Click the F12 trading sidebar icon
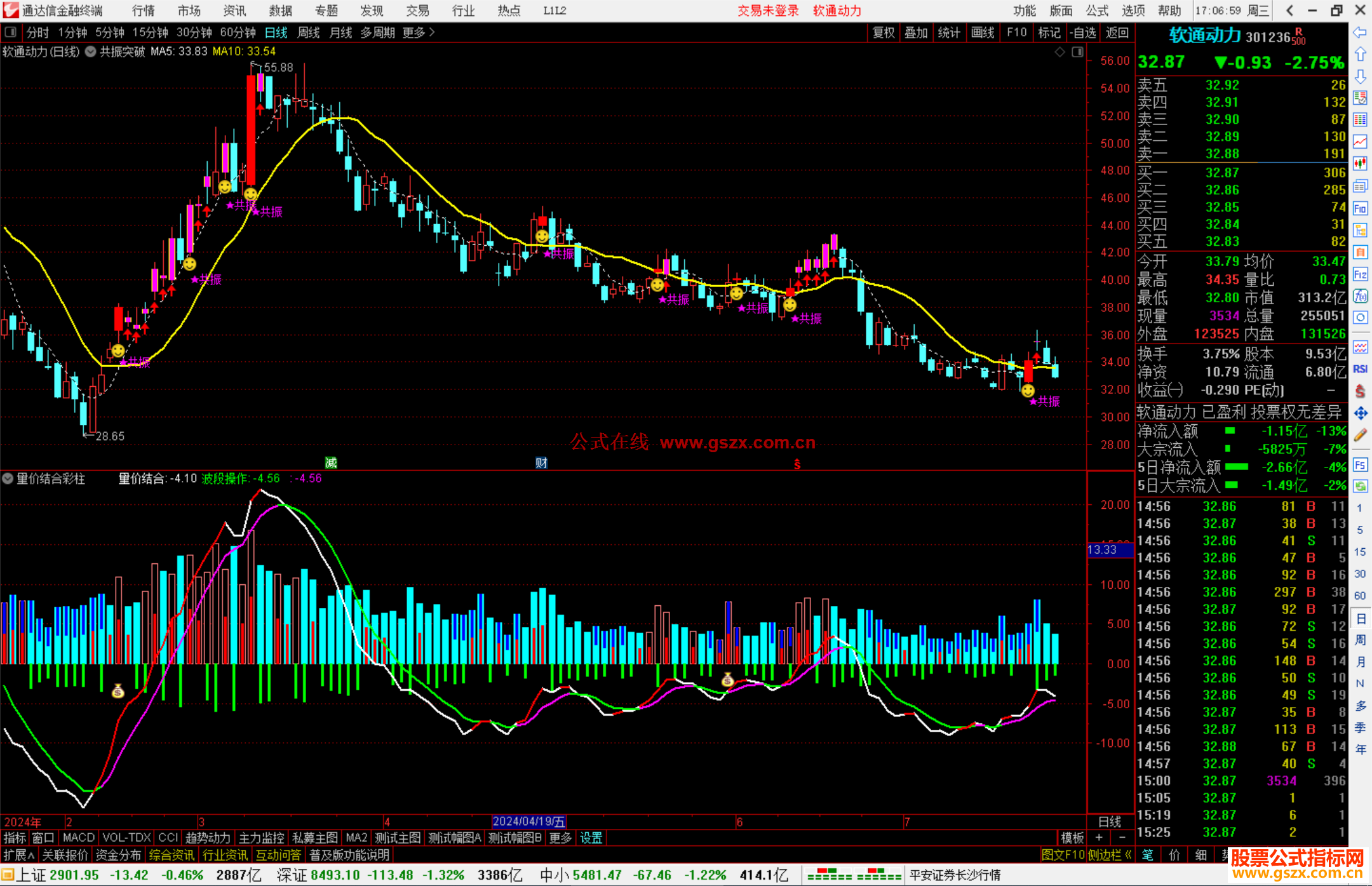Screen dimensions: 1372x886 coord(1360,274)
